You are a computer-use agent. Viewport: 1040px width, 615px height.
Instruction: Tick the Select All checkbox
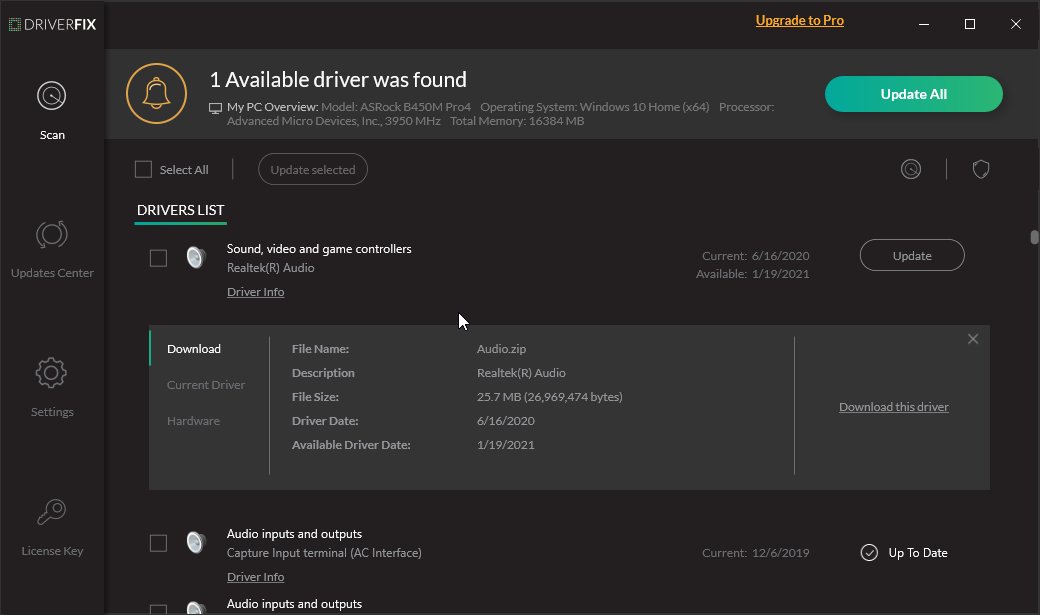click(x=143, y=169)
